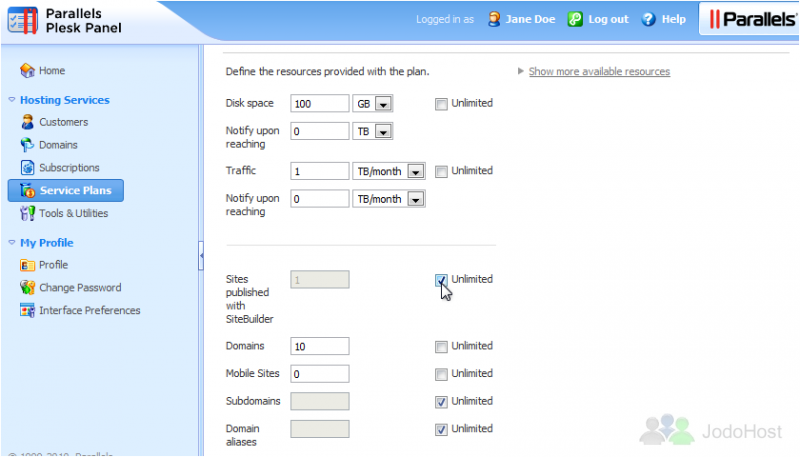Click the Profile card icon
This screenshot has height=457, width=800.
click(x=27, y=265)
